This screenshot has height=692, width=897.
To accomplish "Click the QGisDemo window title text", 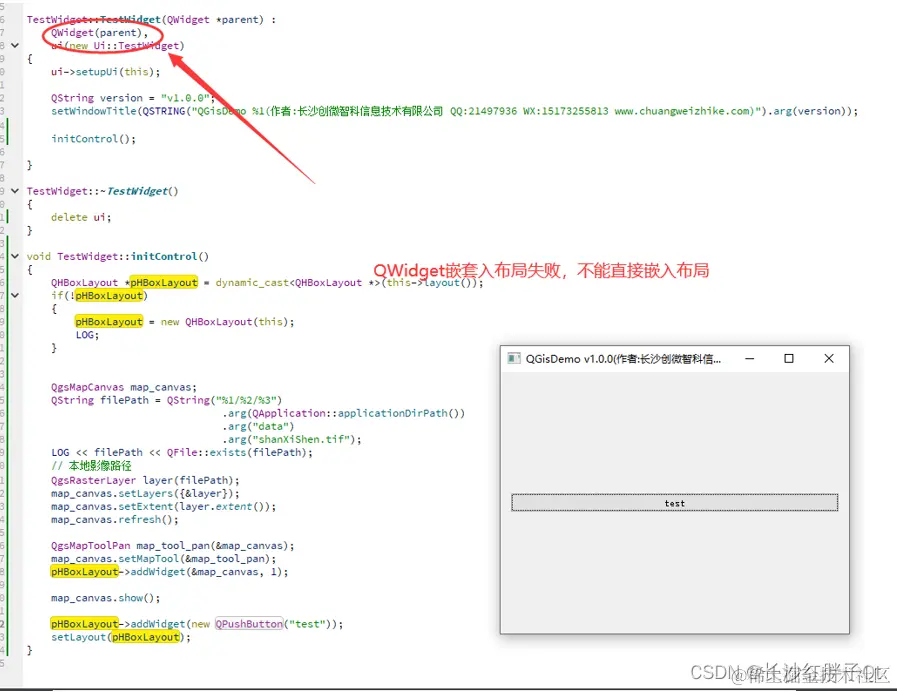I will tap(623, 359).
